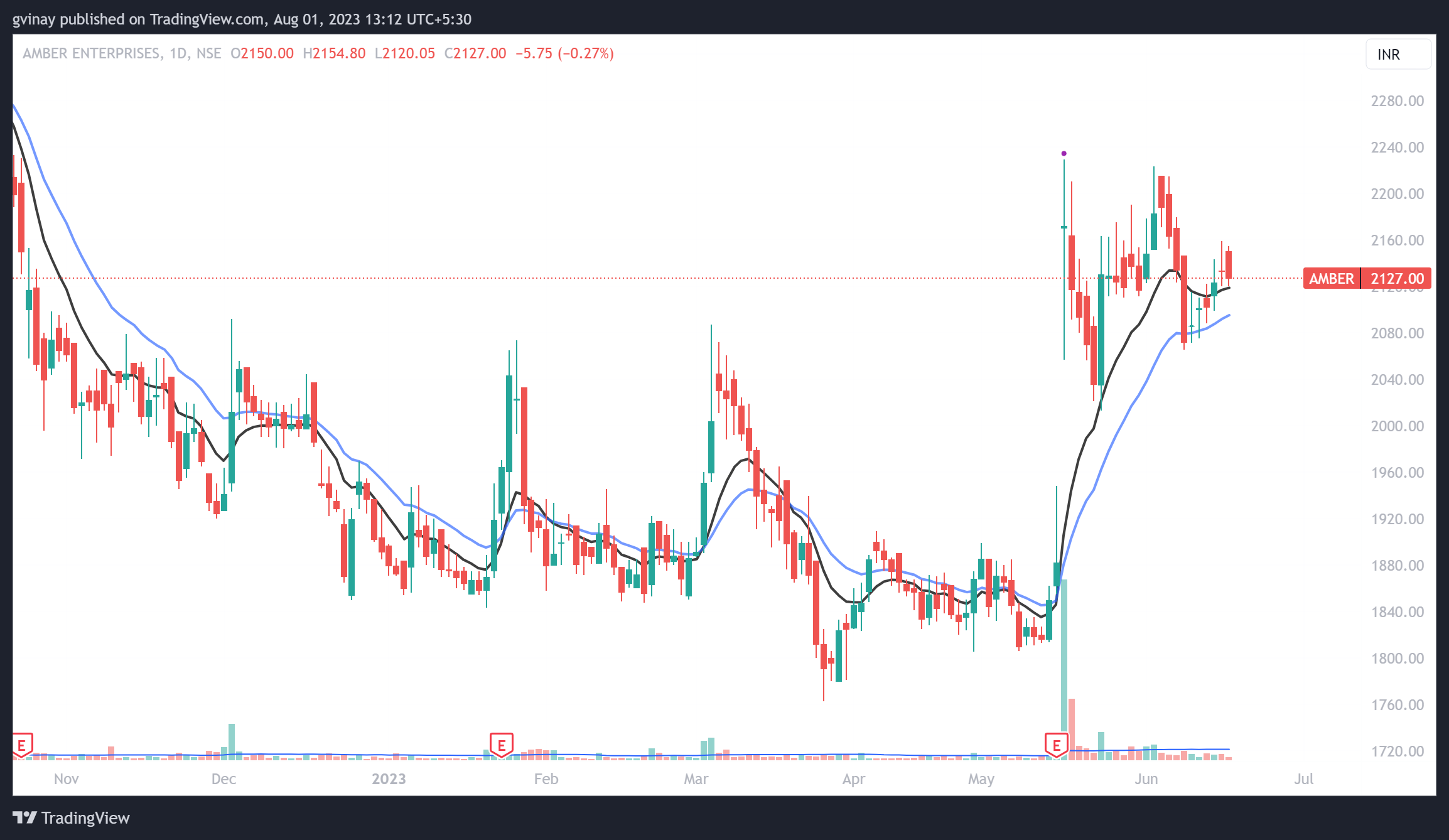Screen dimensions: 1449x840
Task: Click the 2280.00 price axis label
Action: [1397, 101]
